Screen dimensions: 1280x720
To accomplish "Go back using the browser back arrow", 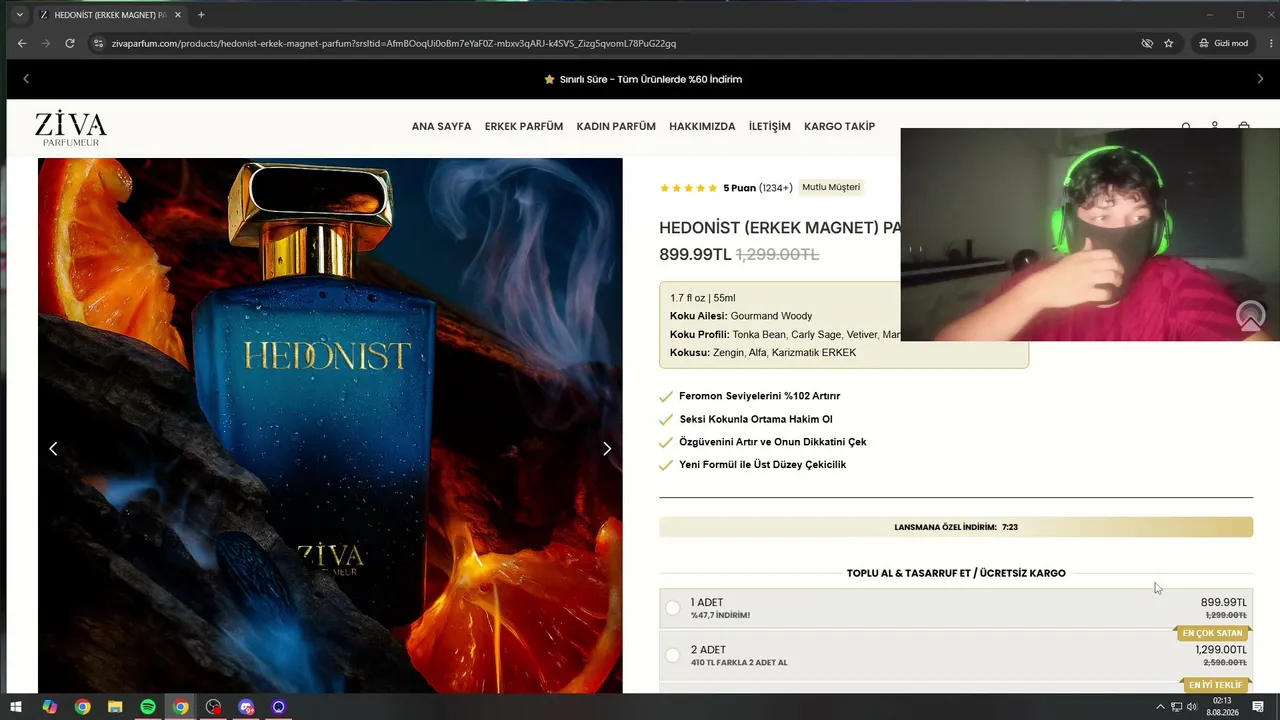I will click(22, 43).
